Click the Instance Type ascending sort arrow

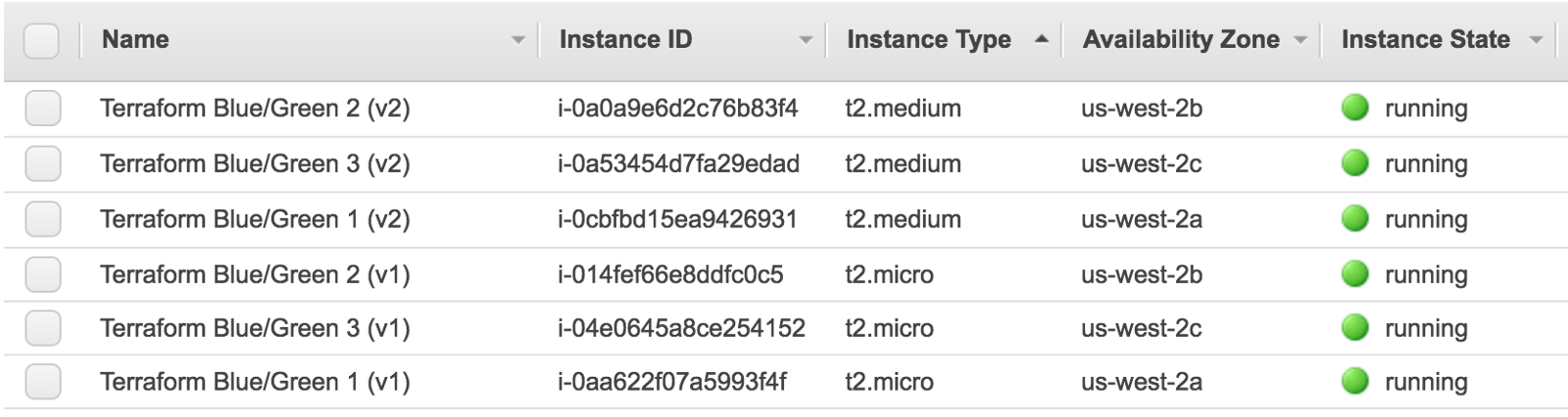(1041, 39)
